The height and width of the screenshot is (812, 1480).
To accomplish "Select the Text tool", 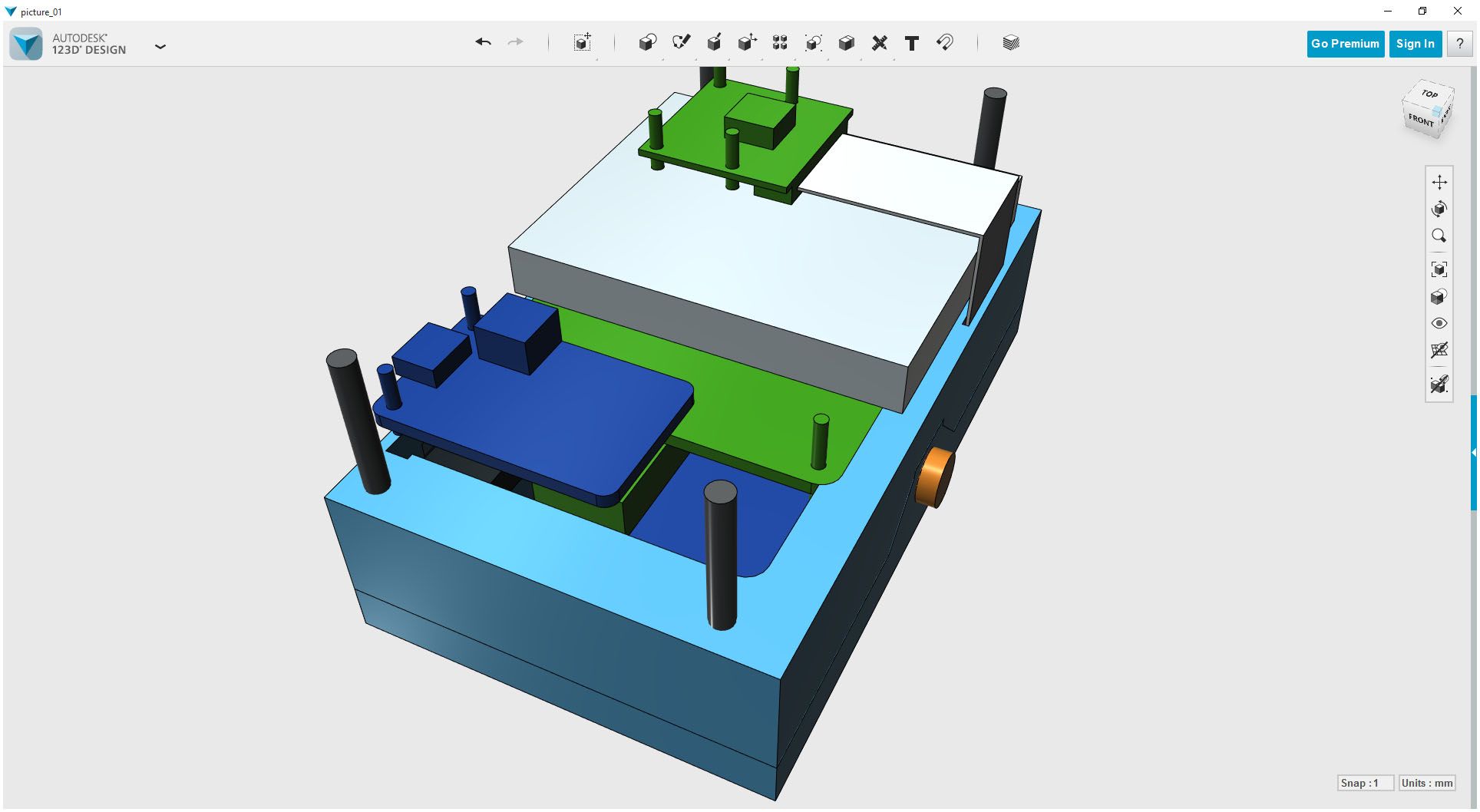I will tap(912, 43).
